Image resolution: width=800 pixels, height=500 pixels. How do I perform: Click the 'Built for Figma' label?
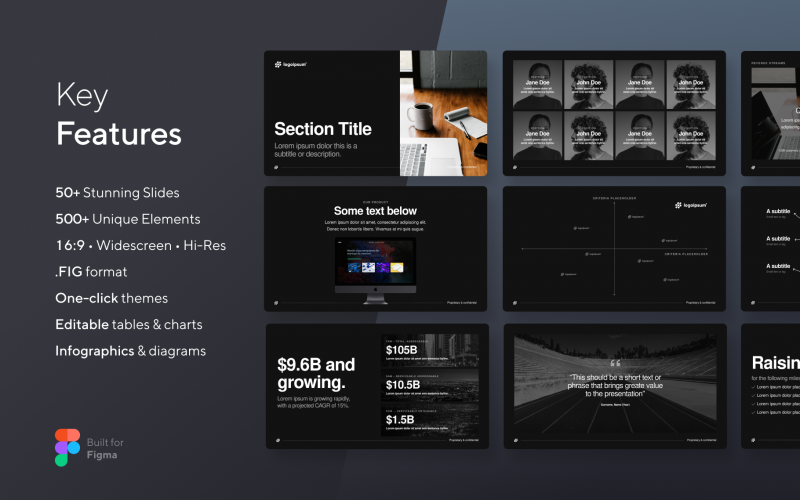click(105, 448)
